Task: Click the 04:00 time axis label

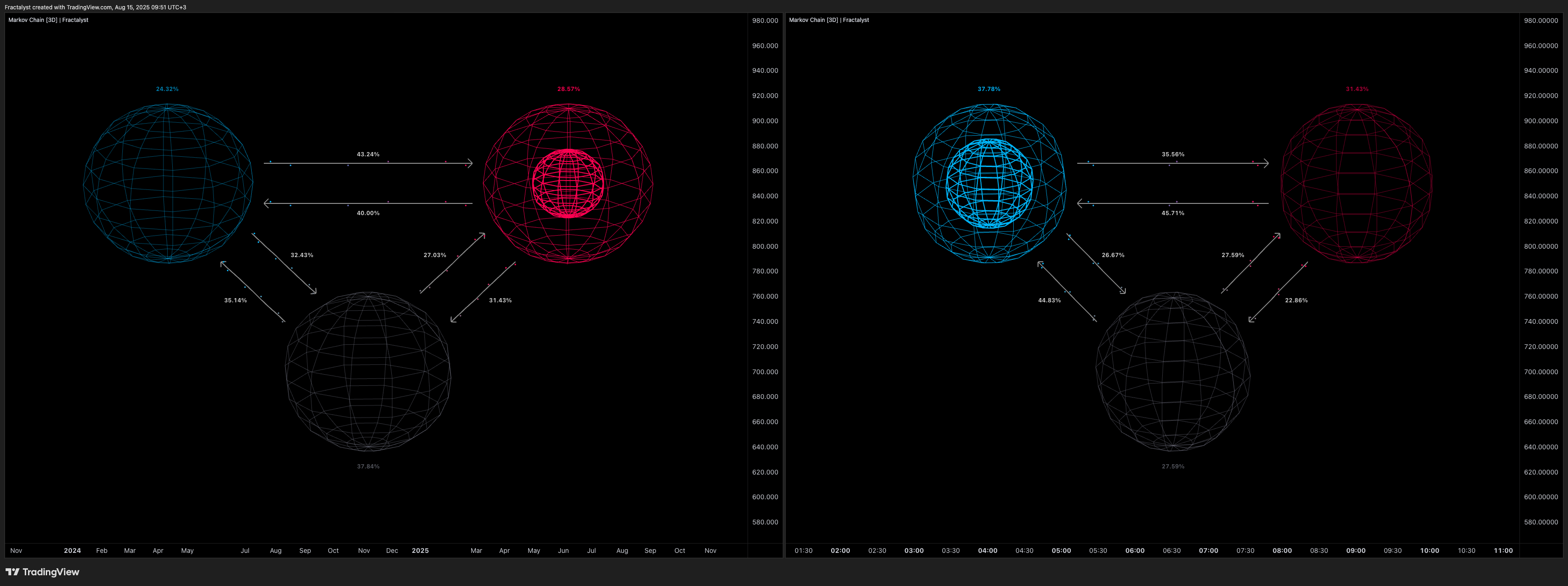Action: (988, 551)
